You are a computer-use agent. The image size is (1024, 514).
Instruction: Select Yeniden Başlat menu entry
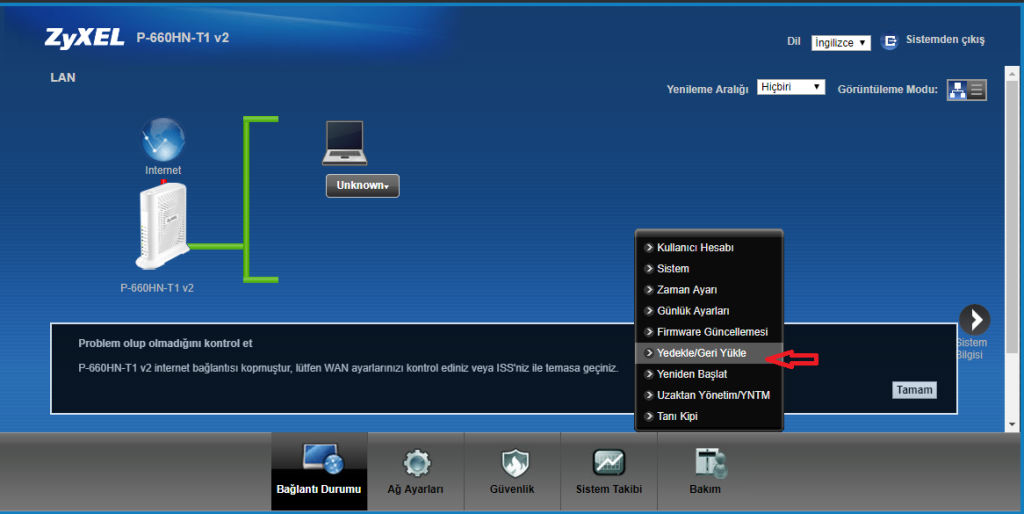709,374
